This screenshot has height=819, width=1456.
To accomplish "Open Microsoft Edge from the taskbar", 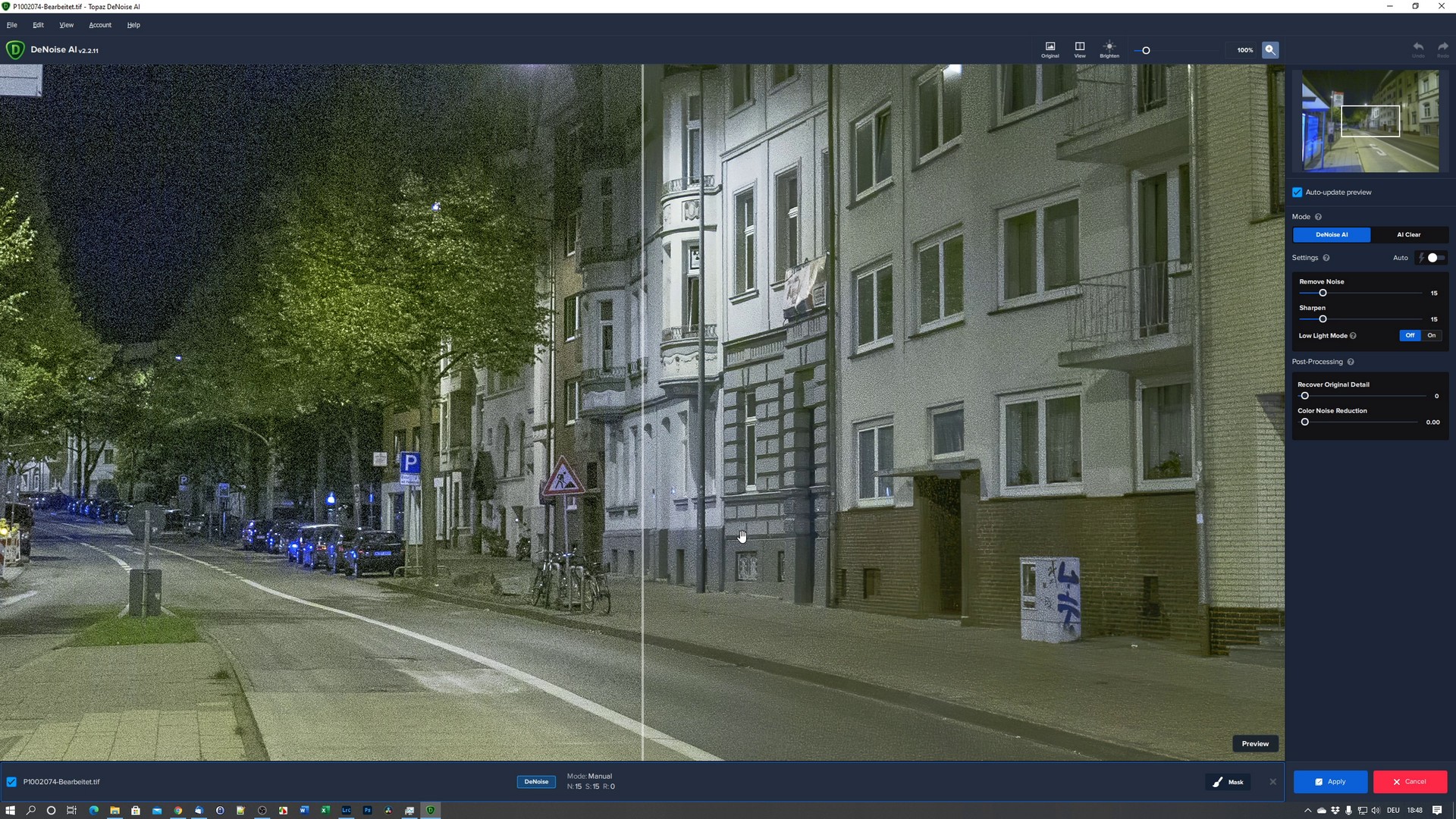I will click(x=94, y=810).
